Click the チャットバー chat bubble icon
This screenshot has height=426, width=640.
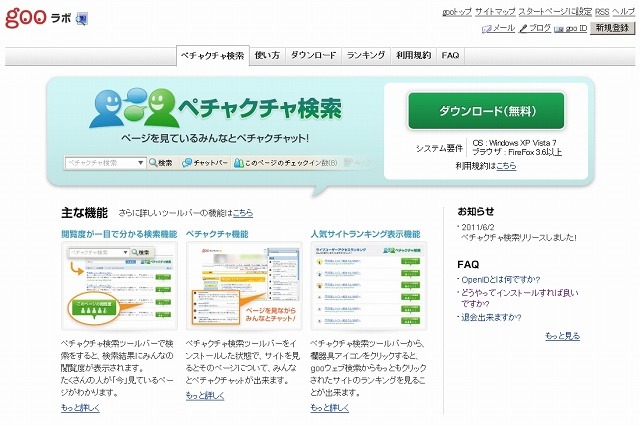pos(187,163)
